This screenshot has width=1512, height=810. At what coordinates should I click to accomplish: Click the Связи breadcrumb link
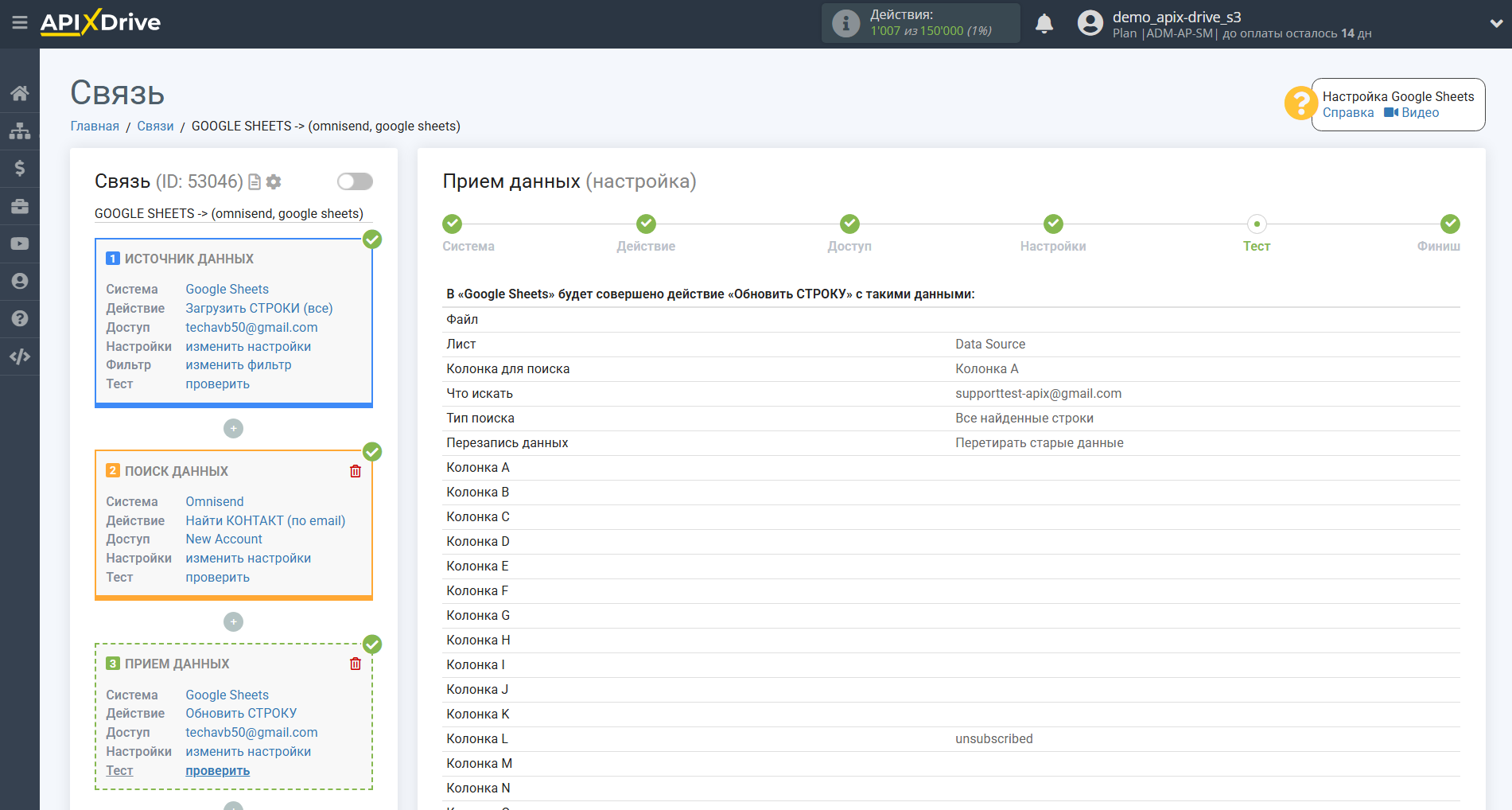[x=155, y=126]
